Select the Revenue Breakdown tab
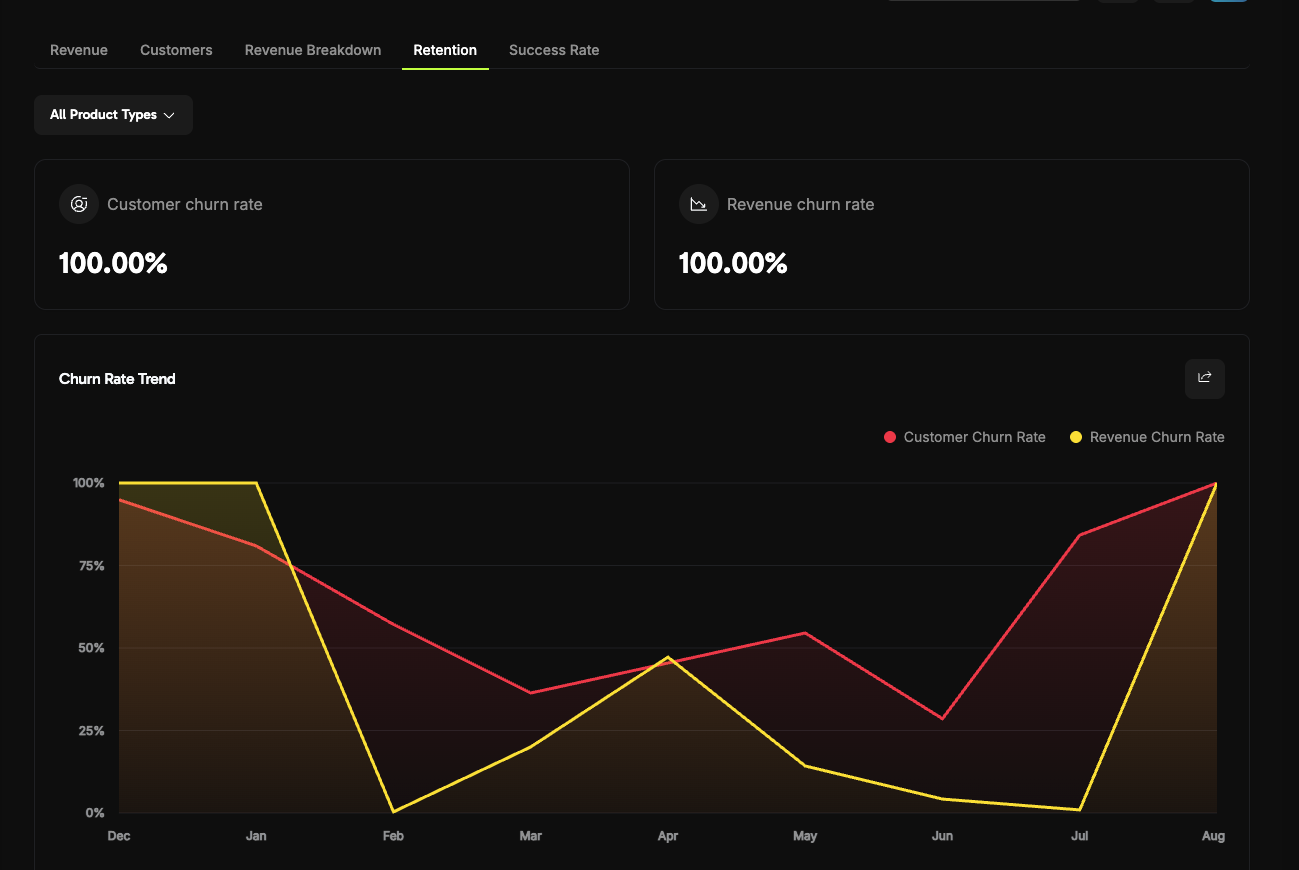The width and height of the screenshot is (1299, 870). [x=312, y=50]
